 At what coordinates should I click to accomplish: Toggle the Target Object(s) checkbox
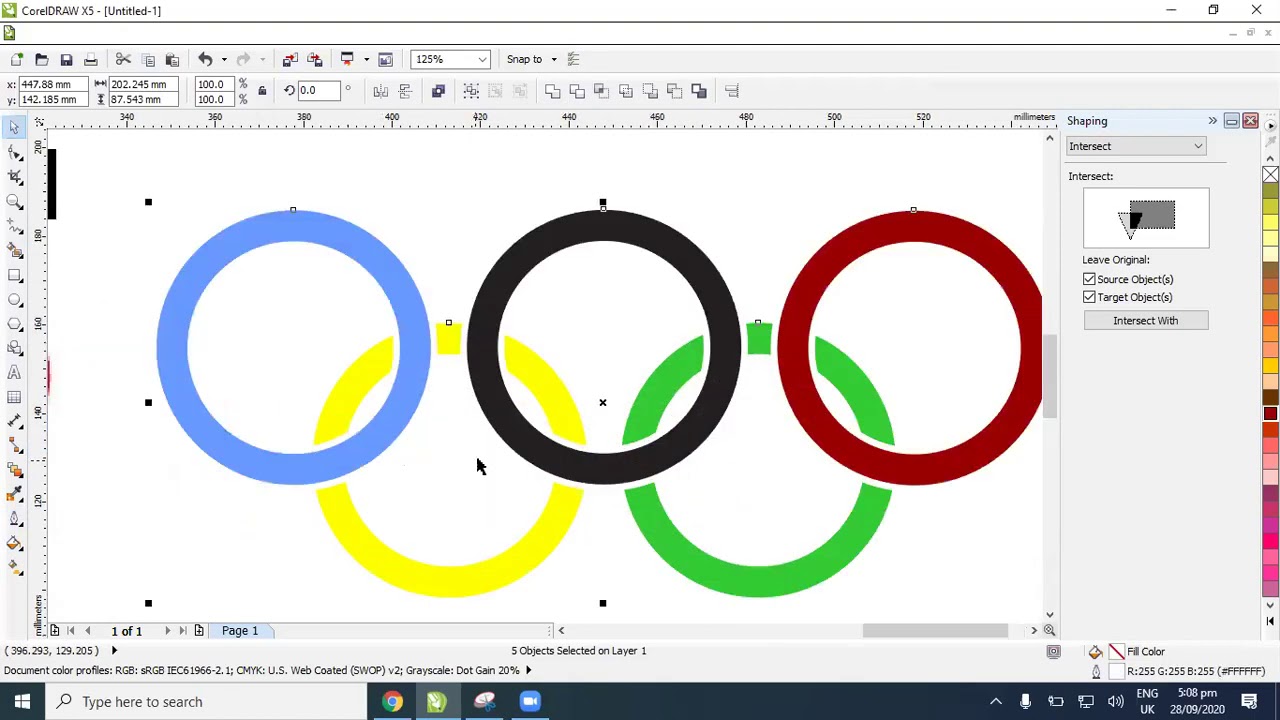pos(1089,297)
